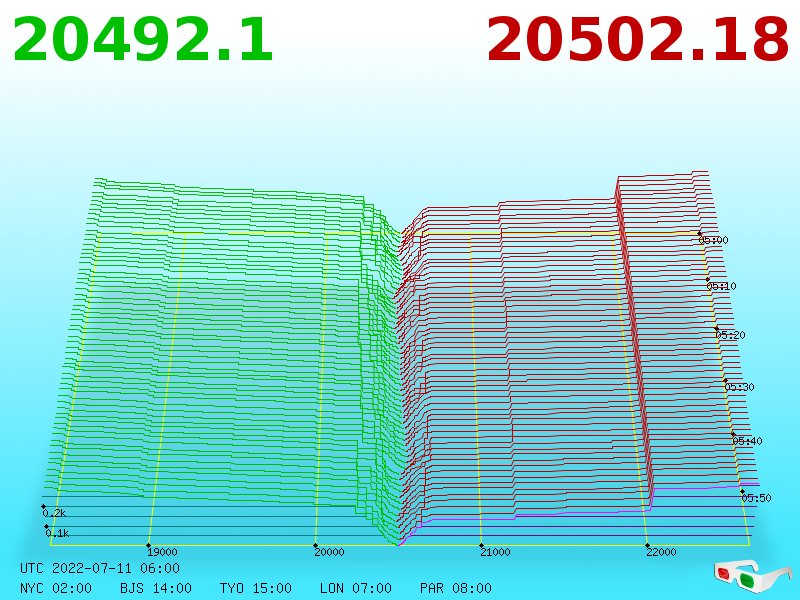Click the LON 07:00 time label
The height and width of the screenshot is (600, 800).
click(356, 588)
